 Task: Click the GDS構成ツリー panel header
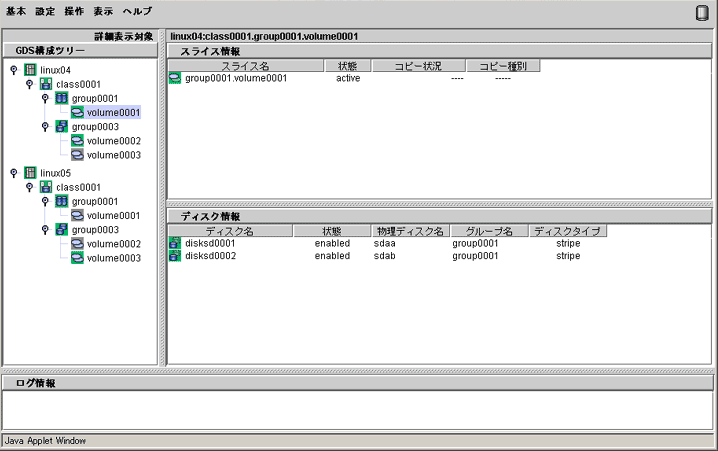(80, 50)
